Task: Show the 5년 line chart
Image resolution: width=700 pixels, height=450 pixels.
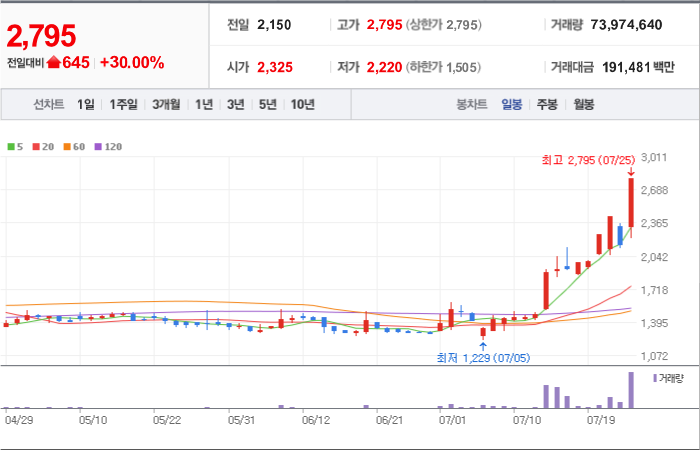Action: (268, 104)
